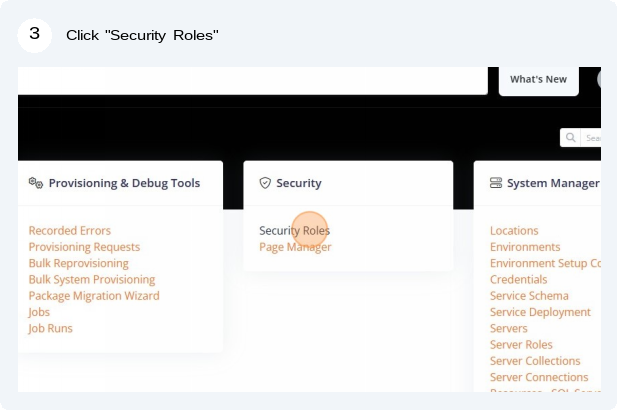Open the Jobs link

(x=39, y=312)
